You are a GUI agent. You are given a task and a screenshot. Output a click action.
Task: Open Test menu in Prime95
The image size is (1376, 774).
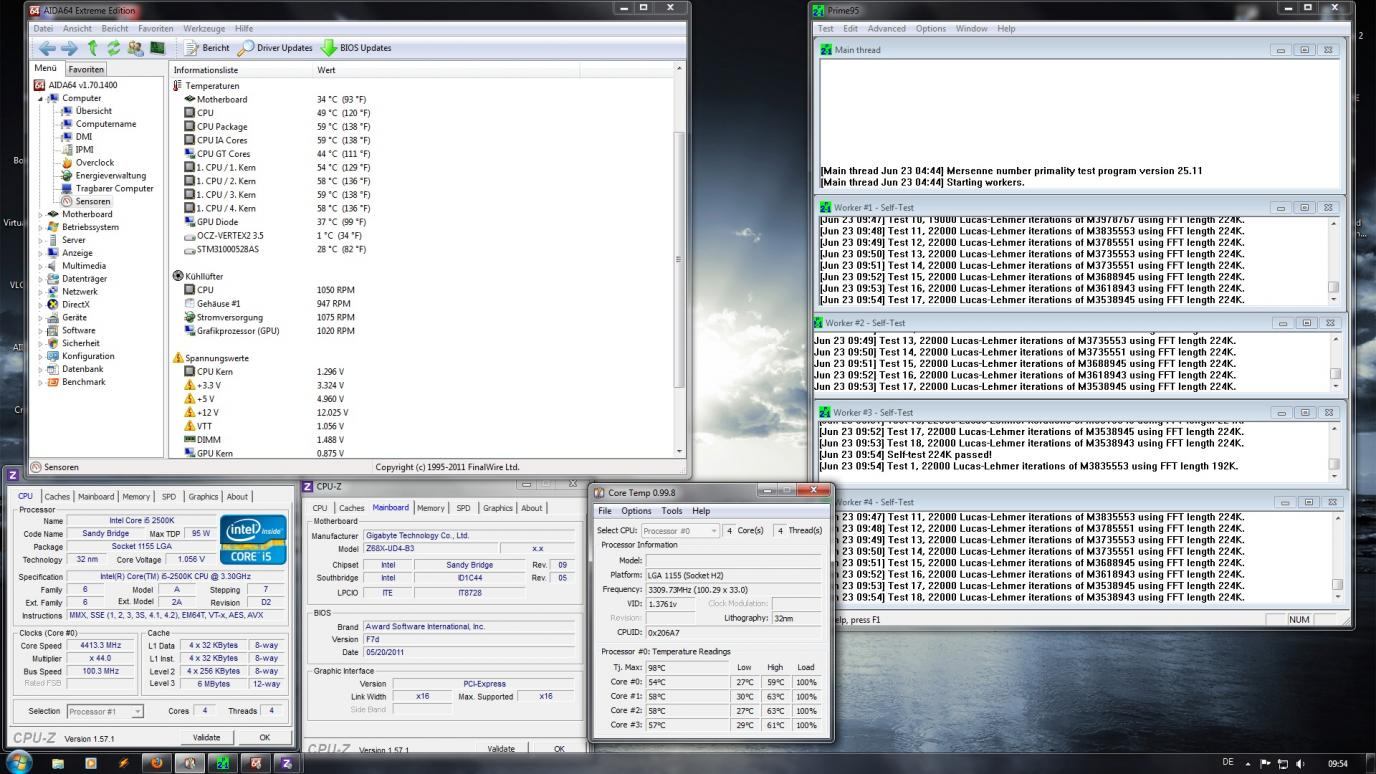click(826, 28)
